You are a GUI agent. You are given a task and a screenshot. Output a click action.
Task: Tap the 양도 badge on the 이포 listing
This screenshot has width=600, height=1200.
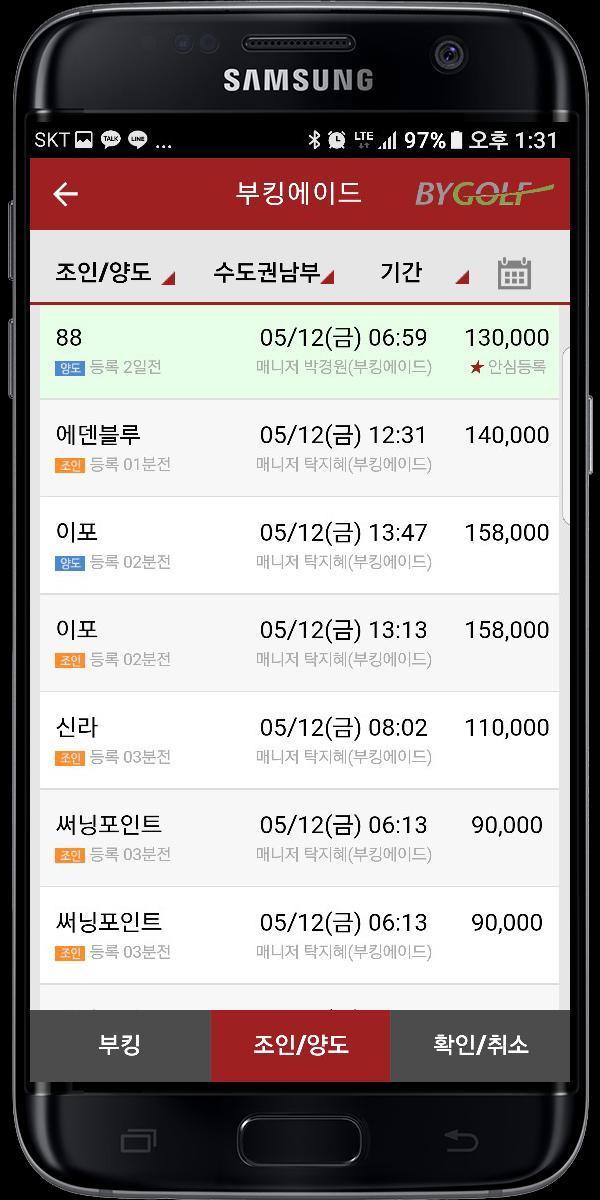(x=68, y=562)
